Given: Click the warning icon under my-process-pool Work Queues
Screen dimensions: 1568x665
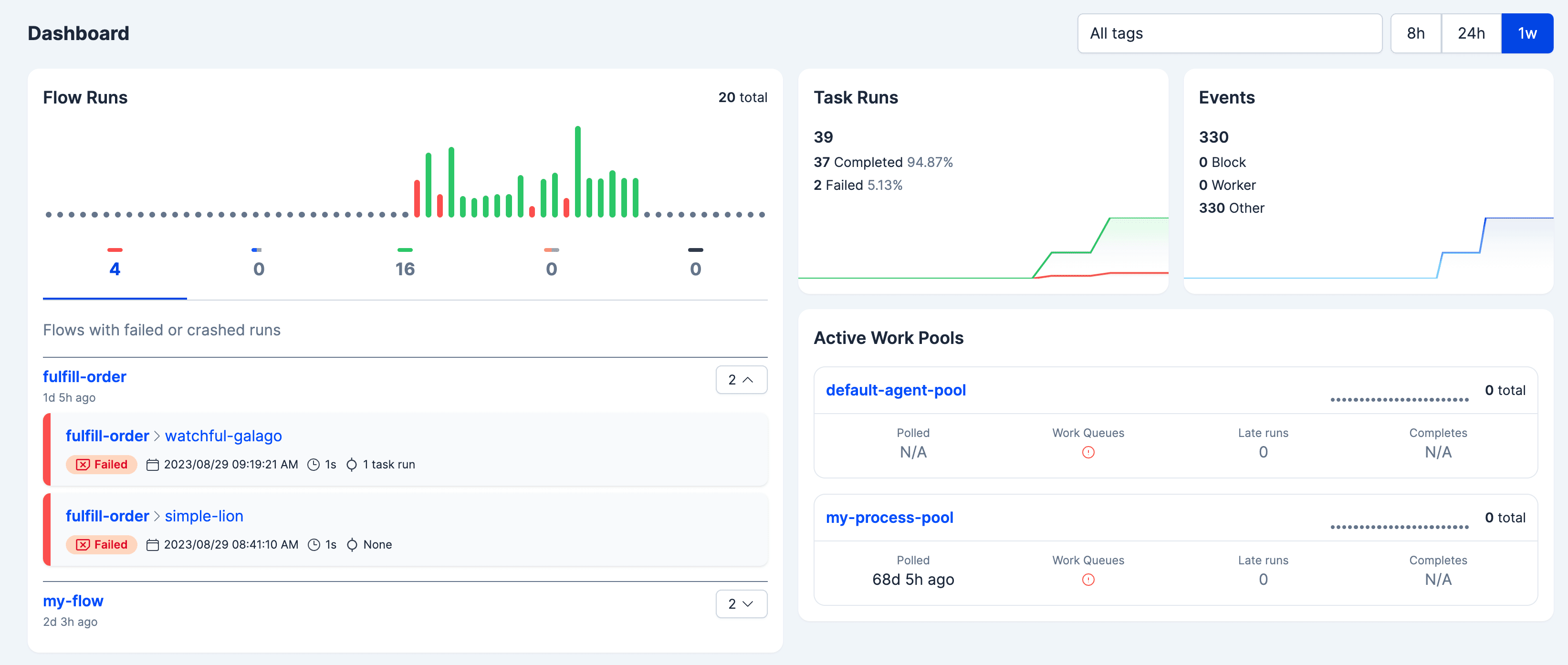Looking at the screenshot, I should click(1088, 579).
